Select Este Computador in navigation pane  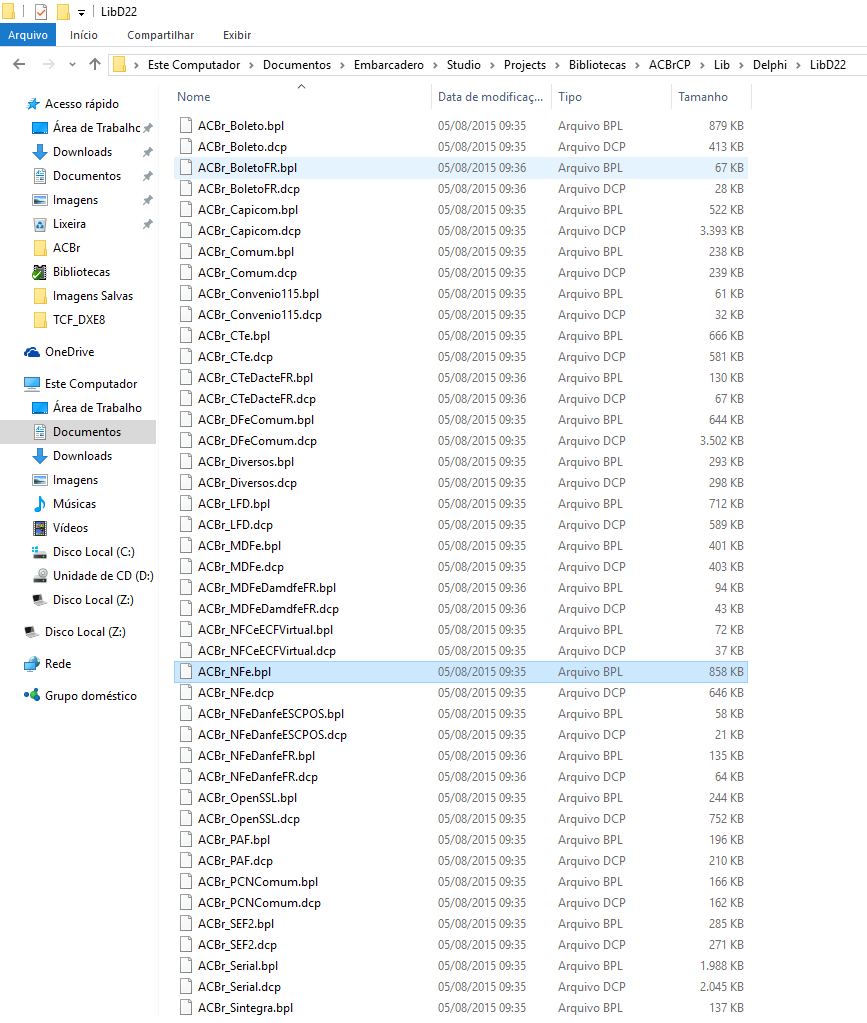click(x=91, y=384)
